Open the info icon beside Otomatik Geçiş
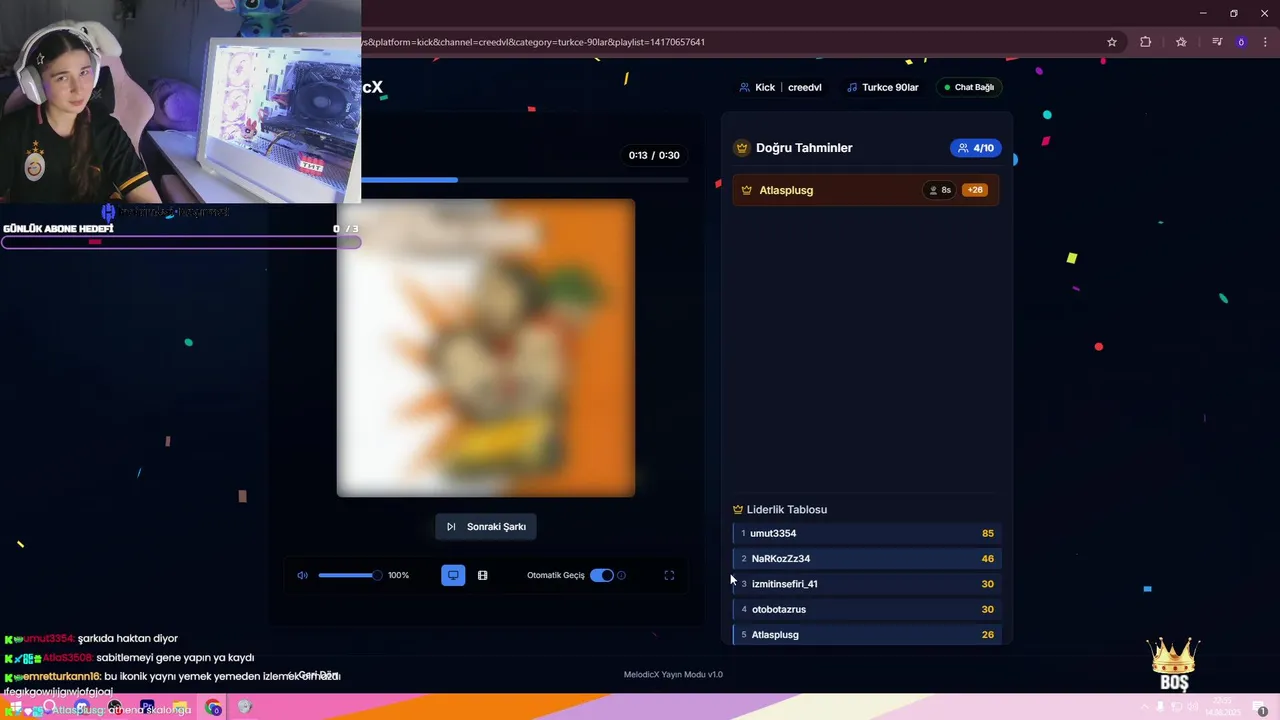The height and width of the screenshot is (720, 1280). pyautogui.click(x=621, y=575)
